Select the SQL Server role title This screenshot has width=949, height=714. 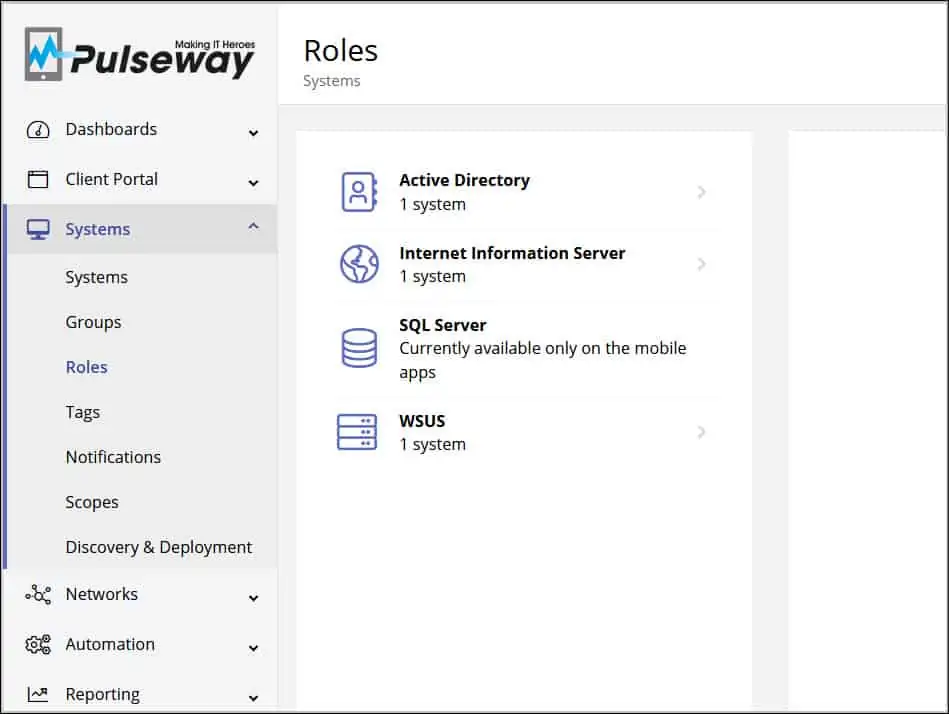point(442,326)
